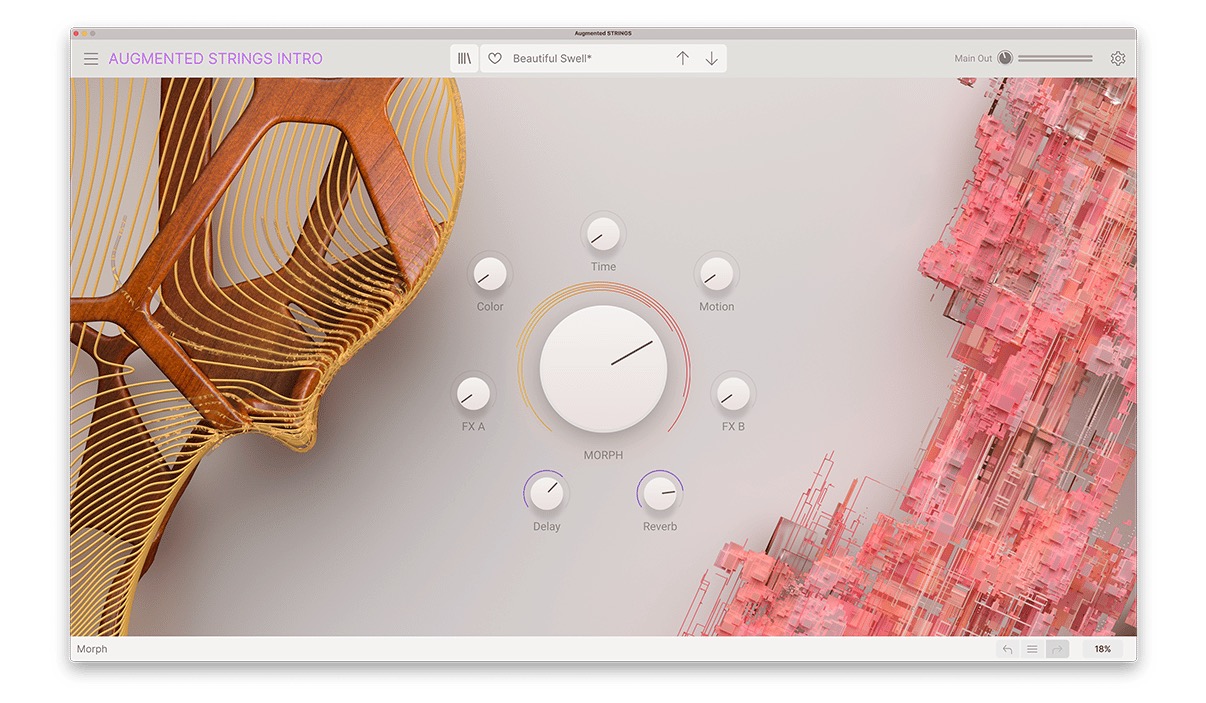Click the Reverb knob
The width and height of the screenshot is (1206, 703).
pos(660,493)
